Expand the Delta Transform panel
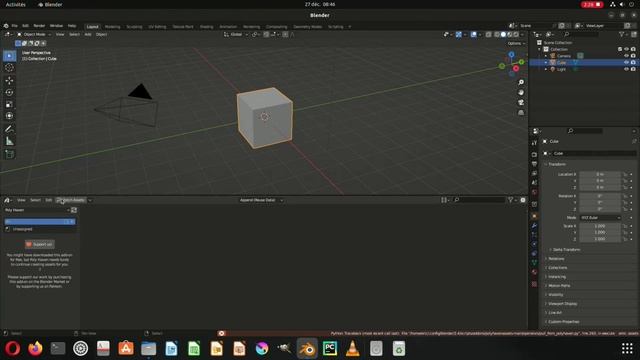This screenshot has height=360, width=640. coord(566,249)
